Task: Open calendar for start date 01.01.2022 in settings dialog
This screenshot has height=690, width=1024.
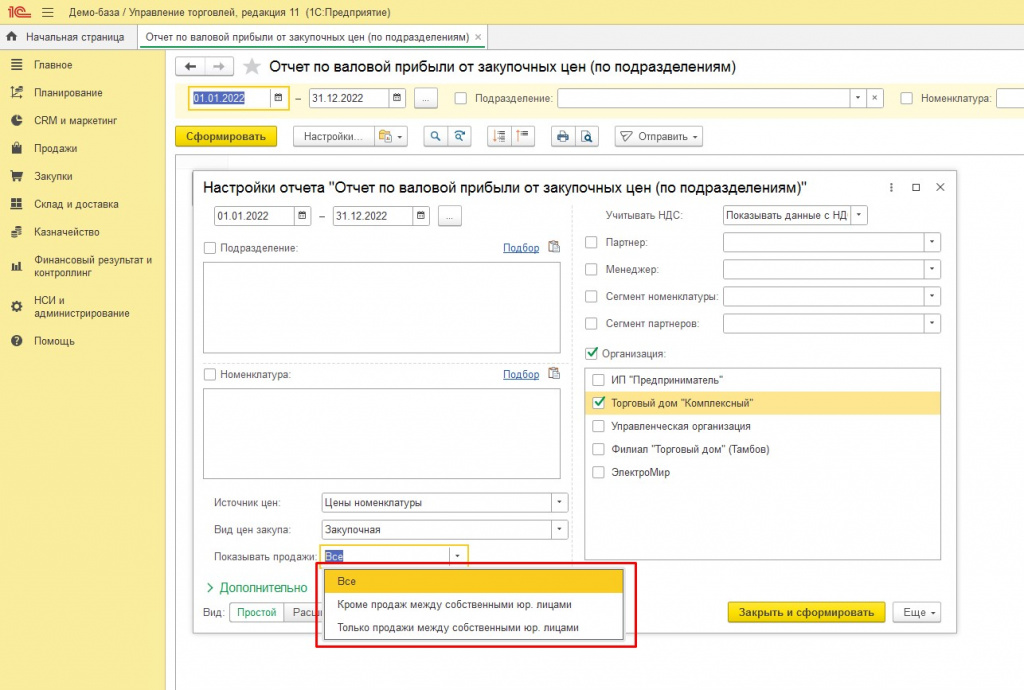Action: click(302, 216)
